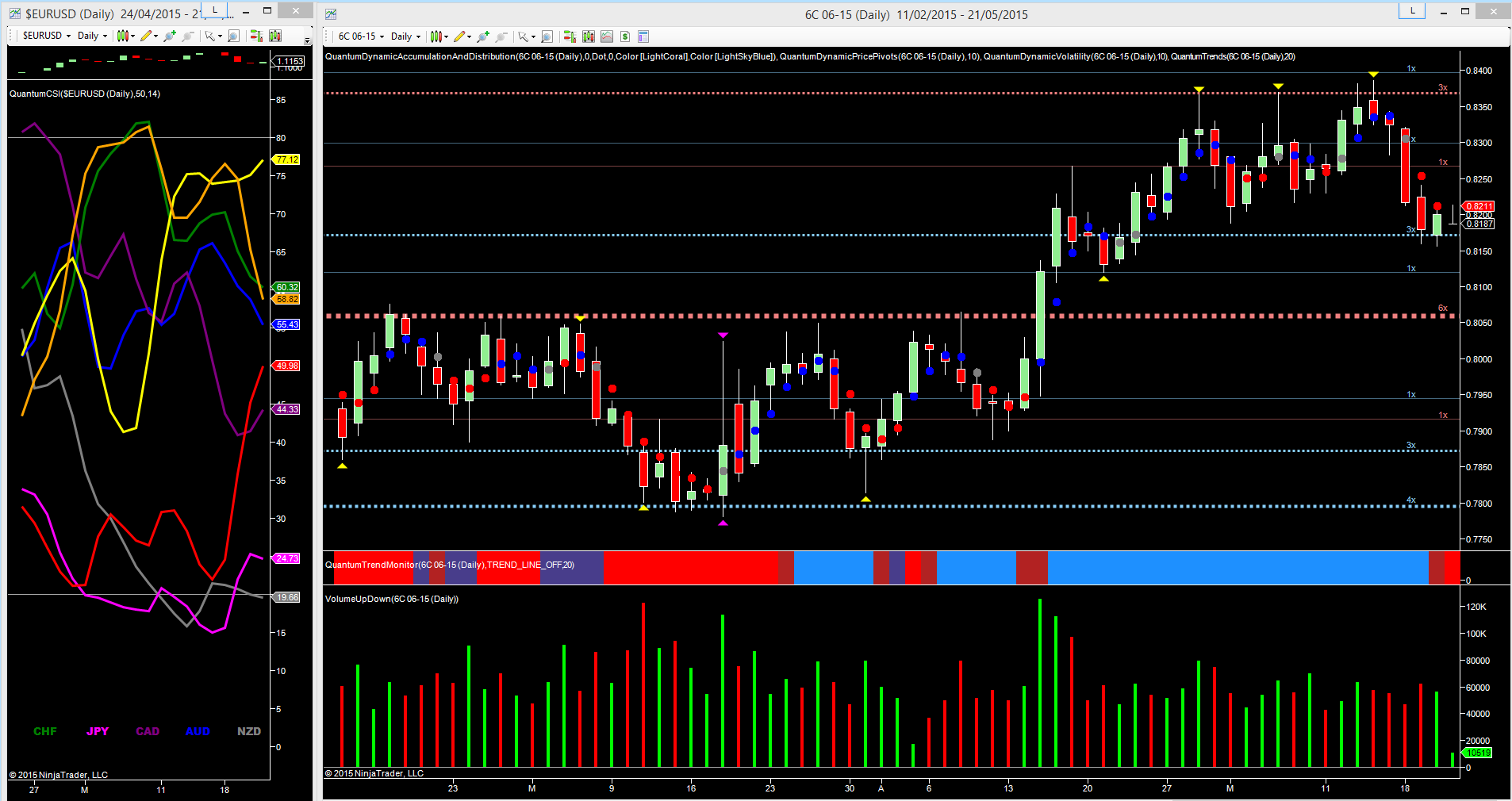1512x801 pixels.
Task: Click the blue segment of the trend monitor bar
Action: (1238, 567)
